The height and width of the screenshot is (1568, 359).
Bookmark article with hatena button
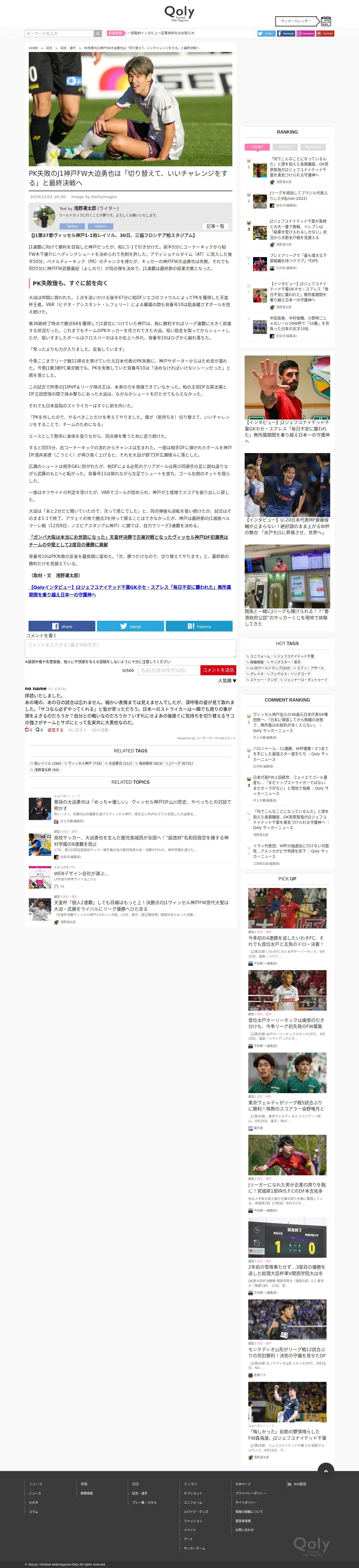coord(199,626)
